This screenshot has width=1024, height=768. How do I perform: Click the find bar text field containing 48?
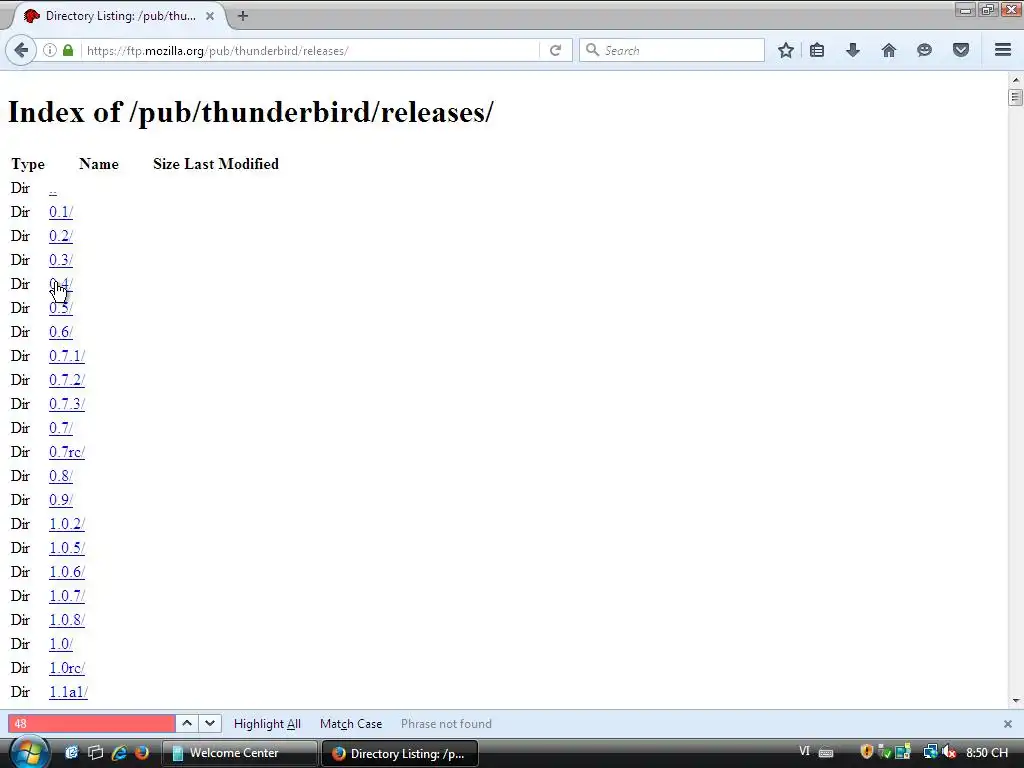click(x=91, y=724)
